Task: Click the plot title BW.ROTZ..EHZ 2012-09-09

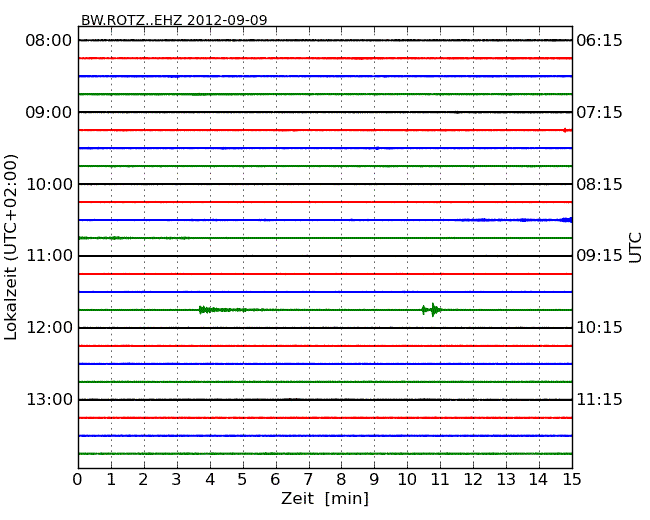Action: [x=174, y=20]
